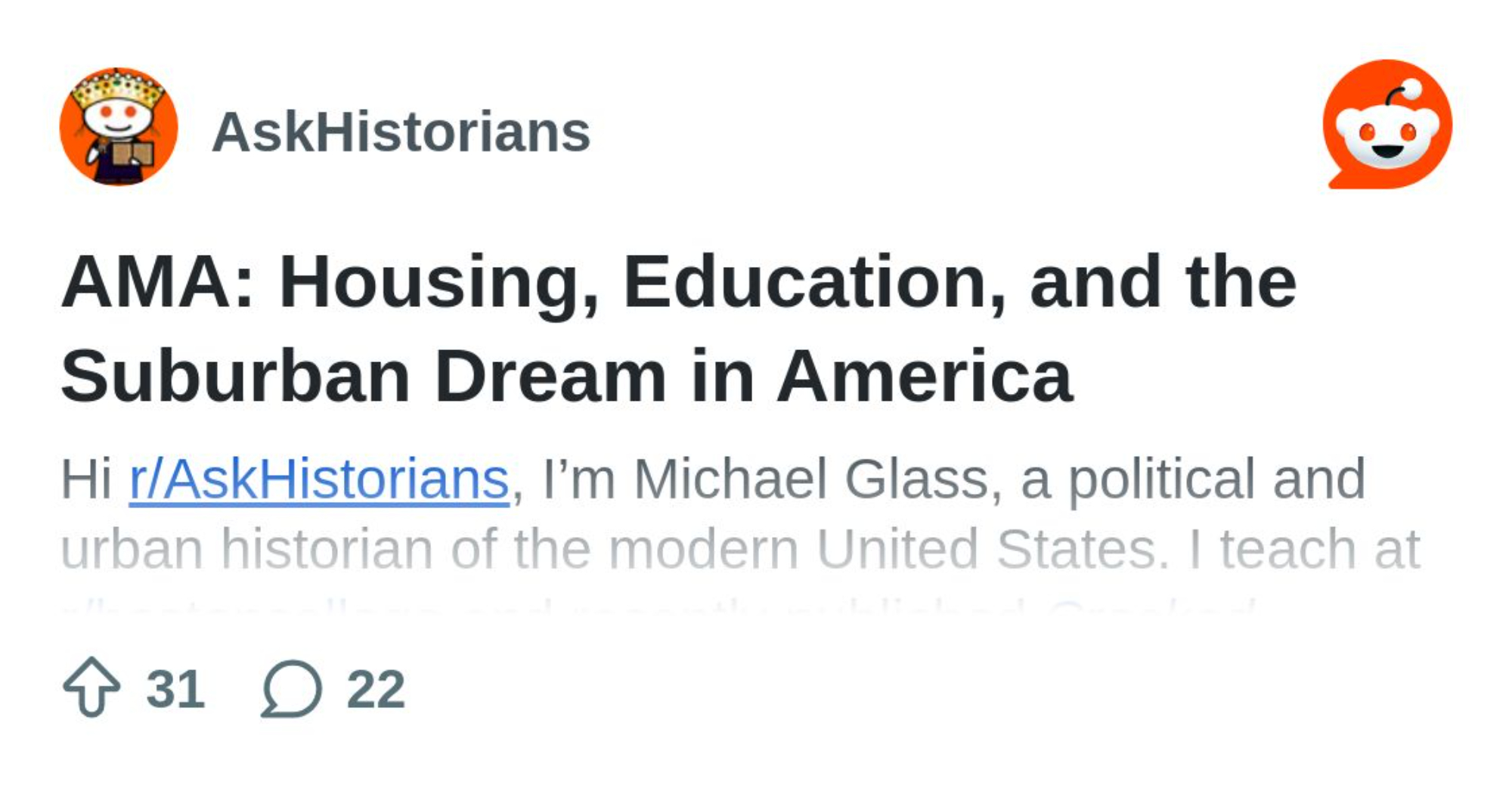Open the AskHistorians subreddit name

click(x=401, y=132)
